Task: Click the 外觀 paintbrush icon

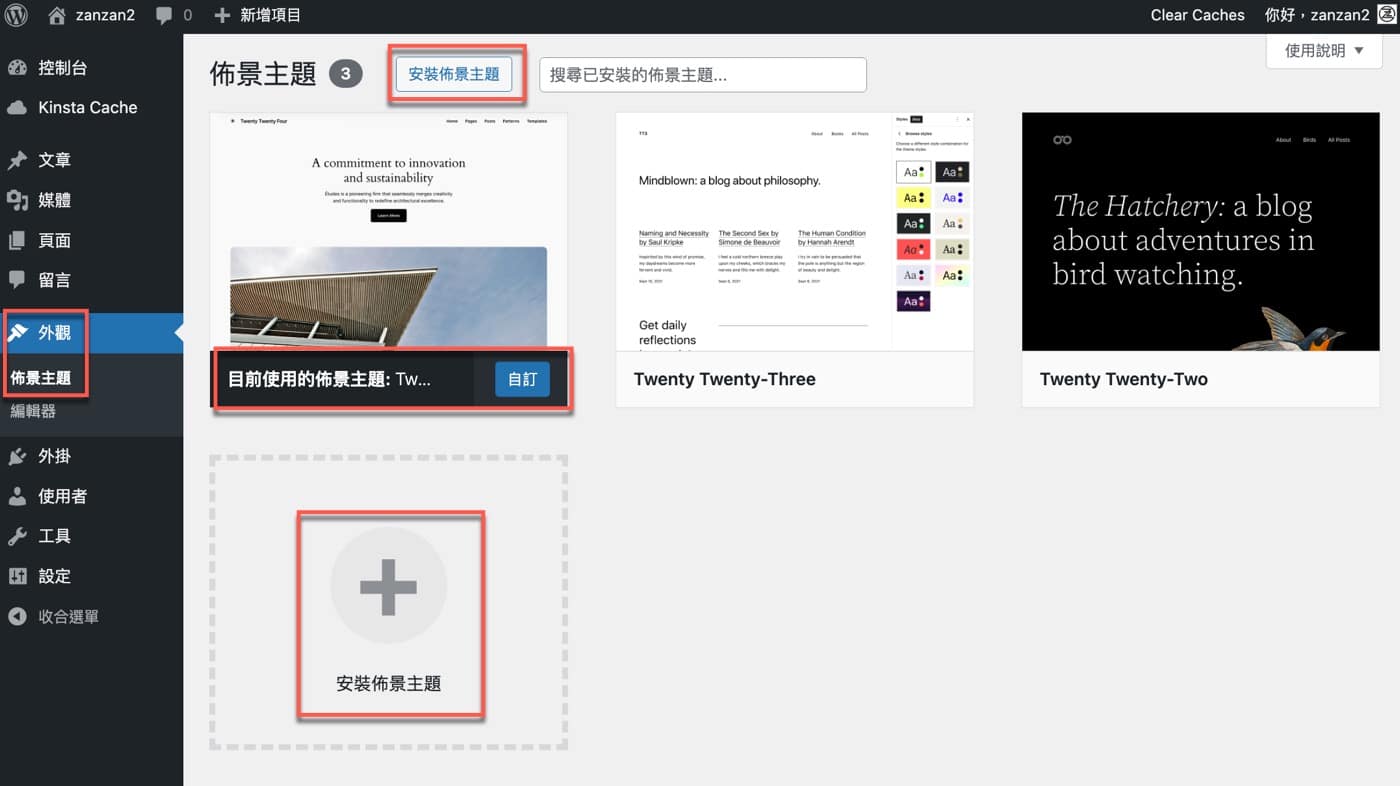Action: pos(17,333)
